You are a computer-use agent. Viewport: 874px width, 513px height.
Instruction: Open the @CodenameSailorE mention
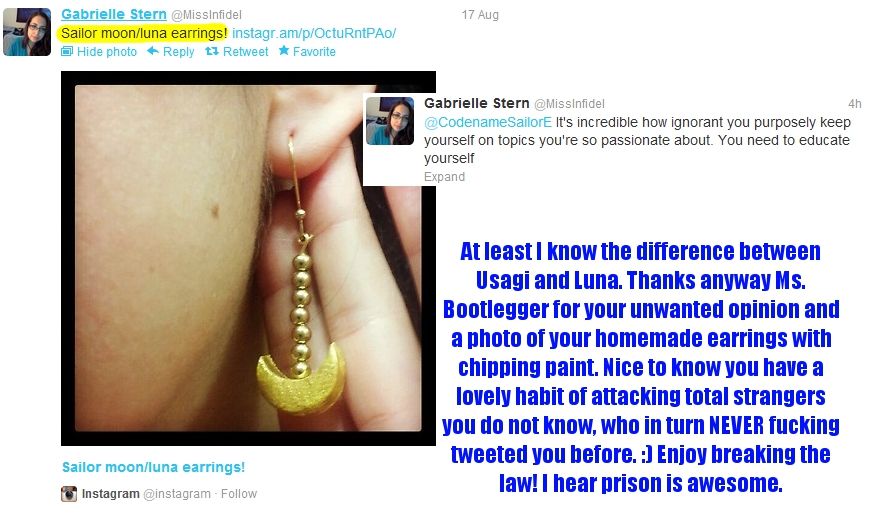coord(488,123)
